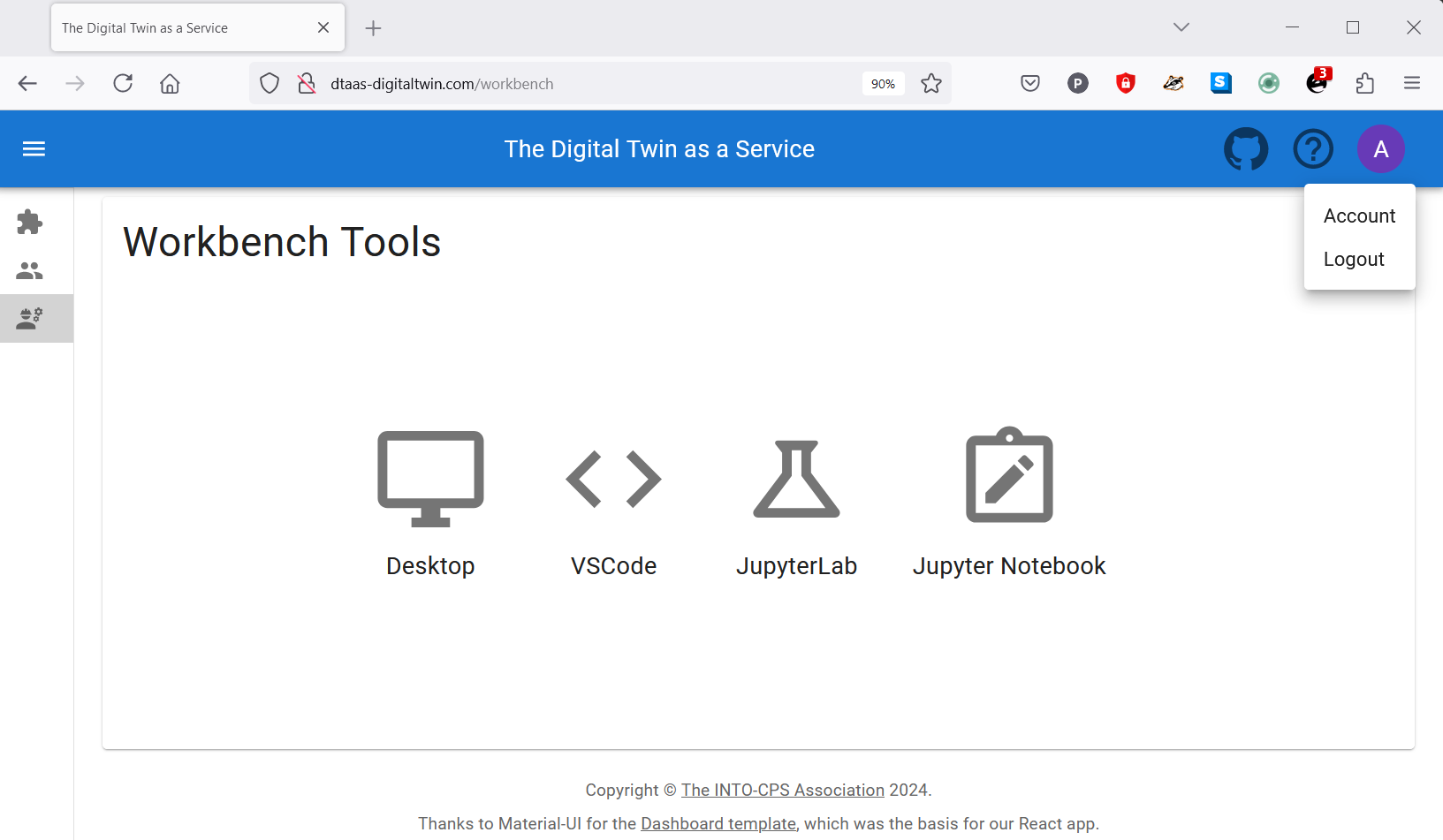Open the Dashboard template link
Screen dimensions: 1443x840
pyautogui.click(x=718, y=823)
